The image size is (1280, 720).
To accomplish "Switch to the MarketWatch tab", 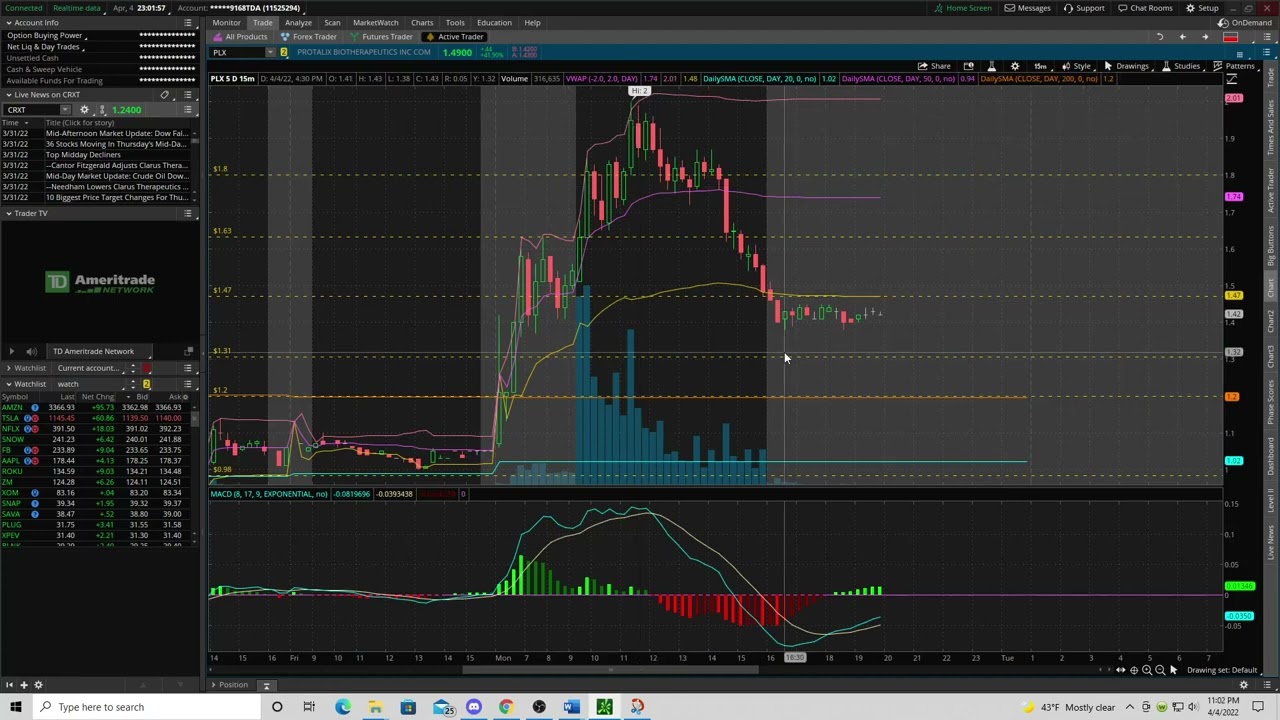I will pos(375,22).
